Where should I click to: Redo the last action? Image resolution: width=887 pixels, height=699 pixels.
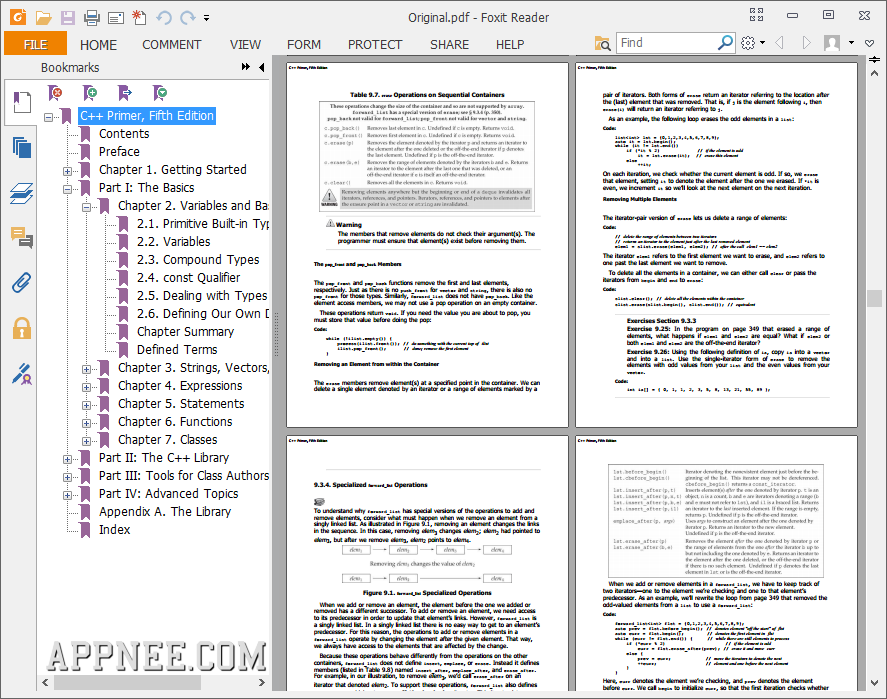(188, 18)
